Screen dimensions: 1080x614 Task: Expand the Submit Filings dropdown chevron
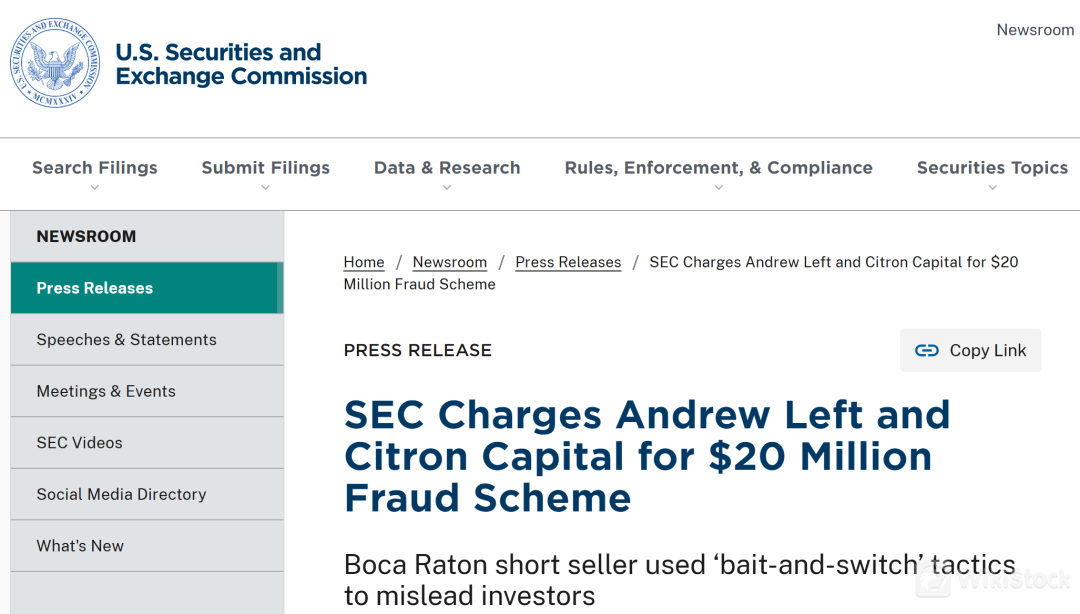pos(265,187)
